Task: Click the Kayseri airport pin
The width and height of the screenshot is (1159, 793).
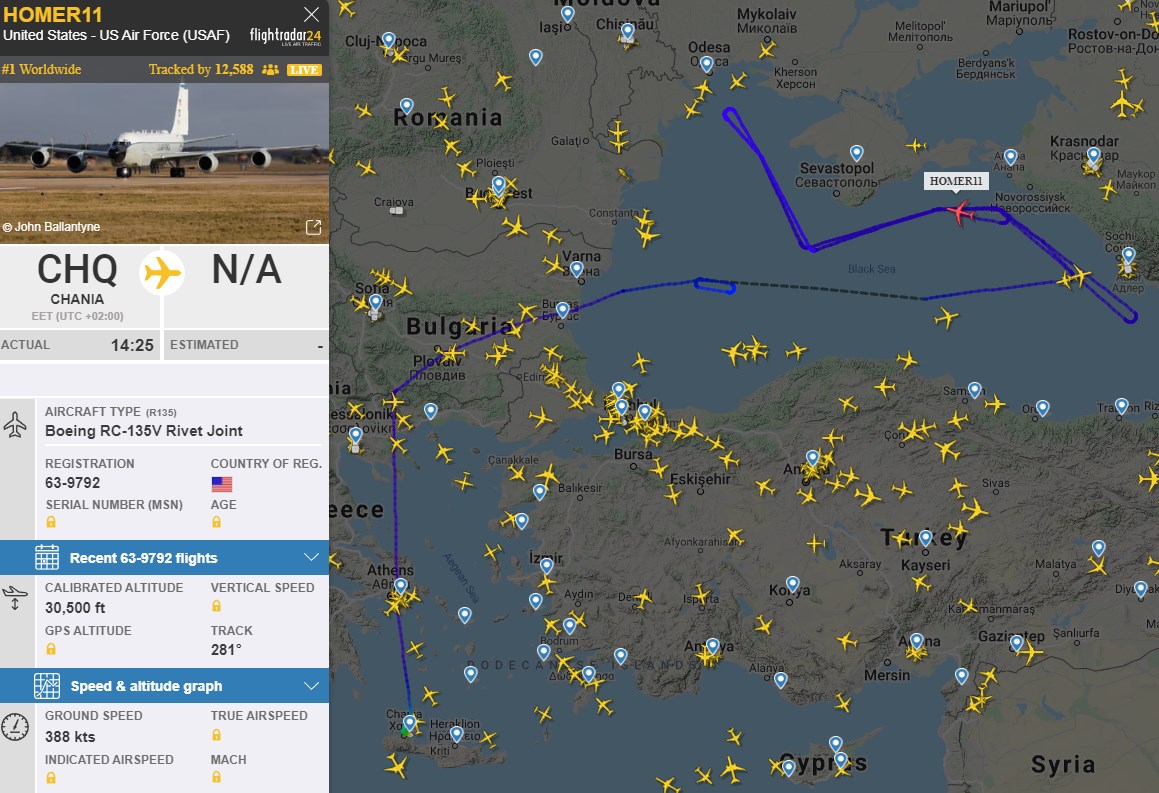Action: click(925, 539)
